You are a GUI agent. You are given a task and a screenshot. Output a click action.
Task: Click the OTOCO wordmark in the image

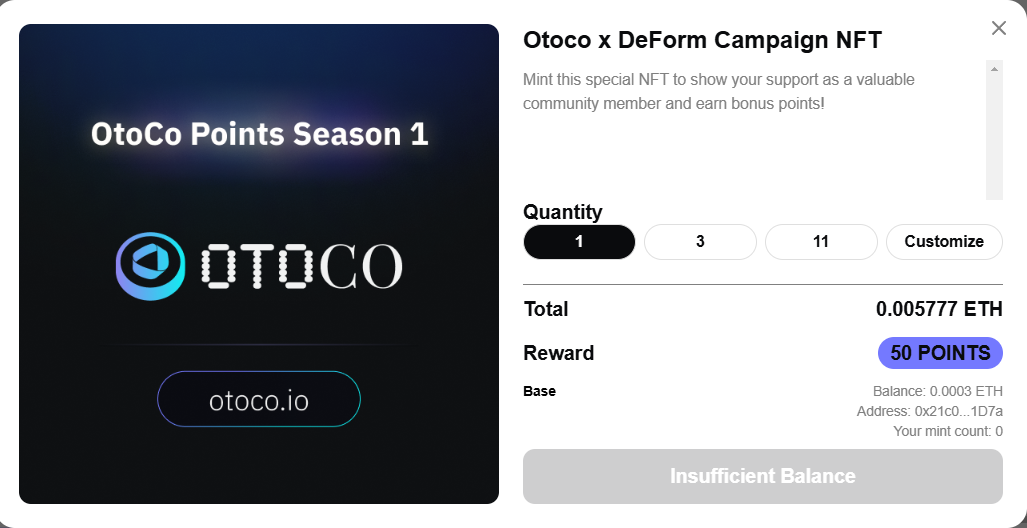coord(301,267)
